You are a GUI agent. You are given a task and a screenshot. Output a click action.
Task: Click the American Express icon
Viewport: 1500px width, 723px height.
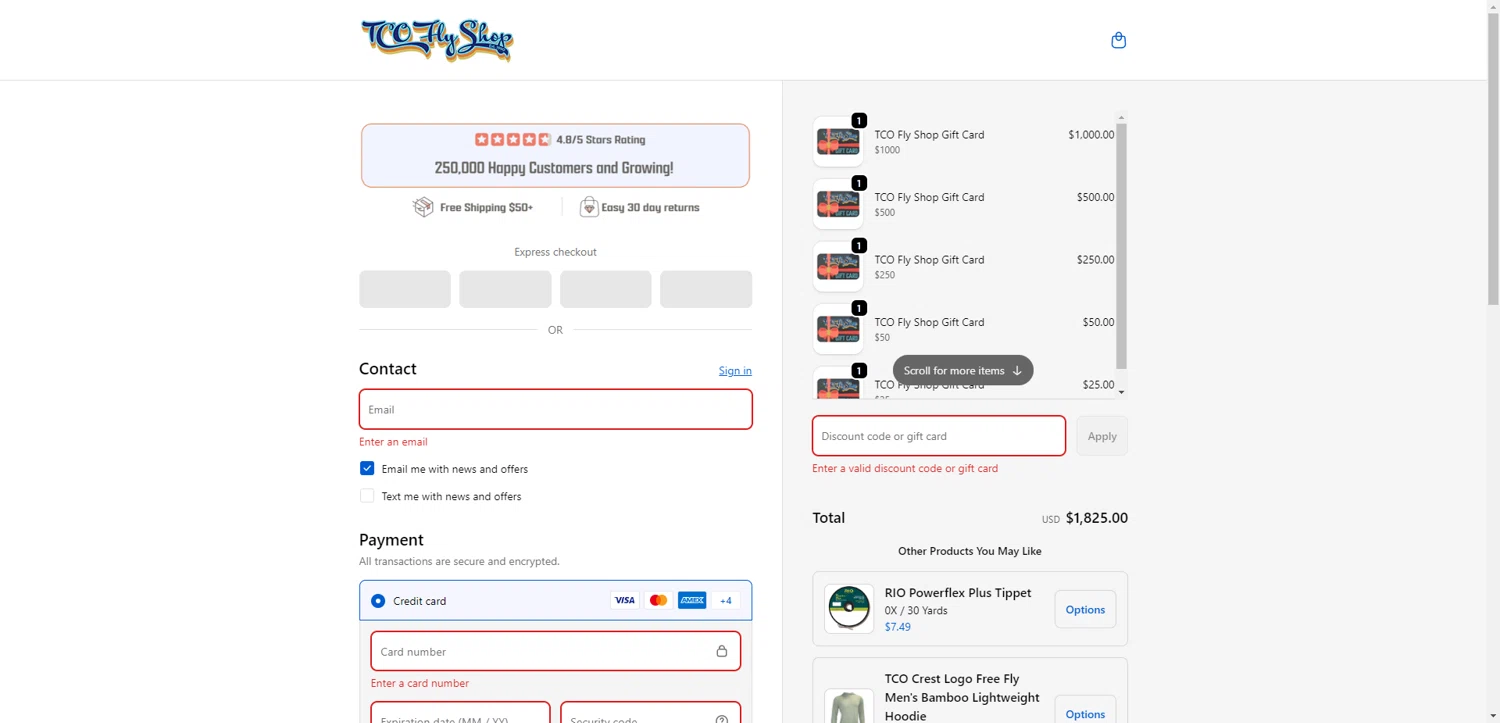(692, 600)
